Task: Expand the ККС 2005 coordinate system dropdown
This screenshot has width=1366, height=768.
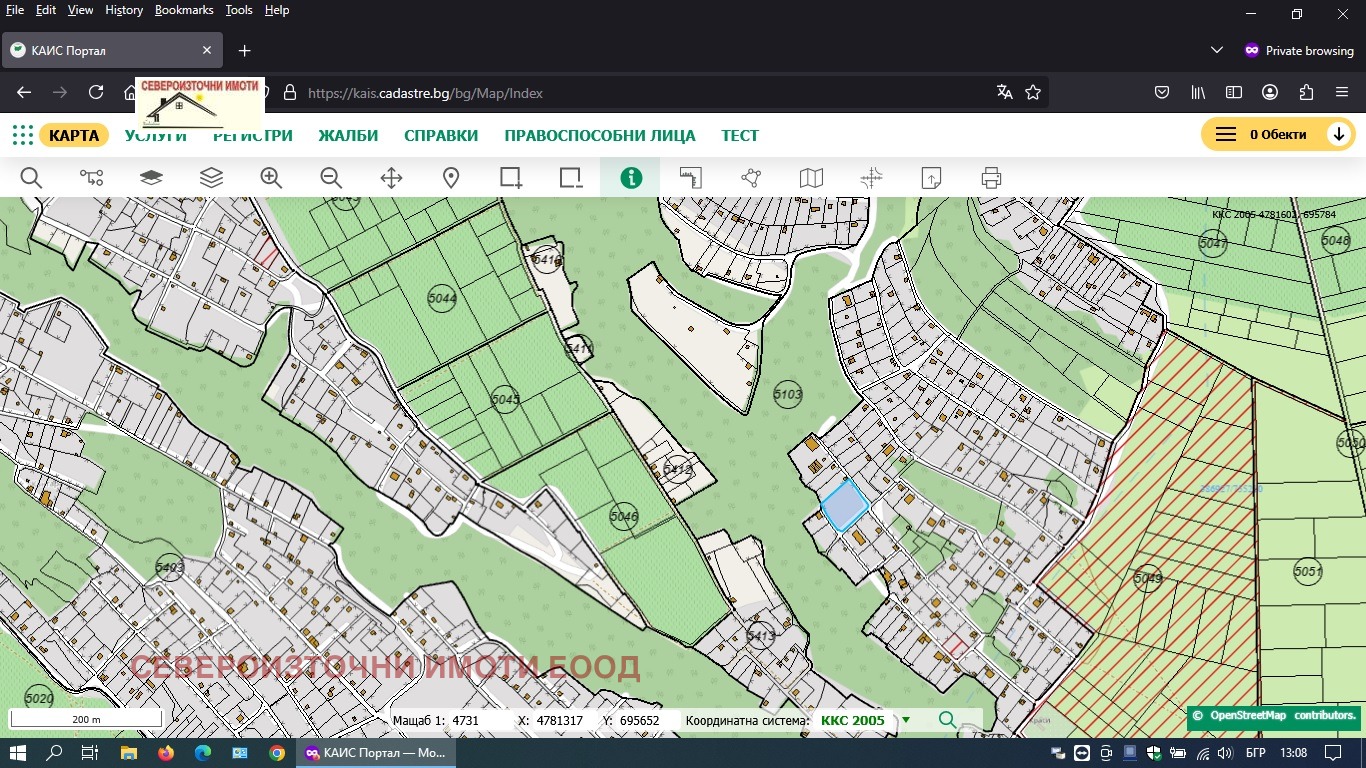Action: (x=906, y=720)
